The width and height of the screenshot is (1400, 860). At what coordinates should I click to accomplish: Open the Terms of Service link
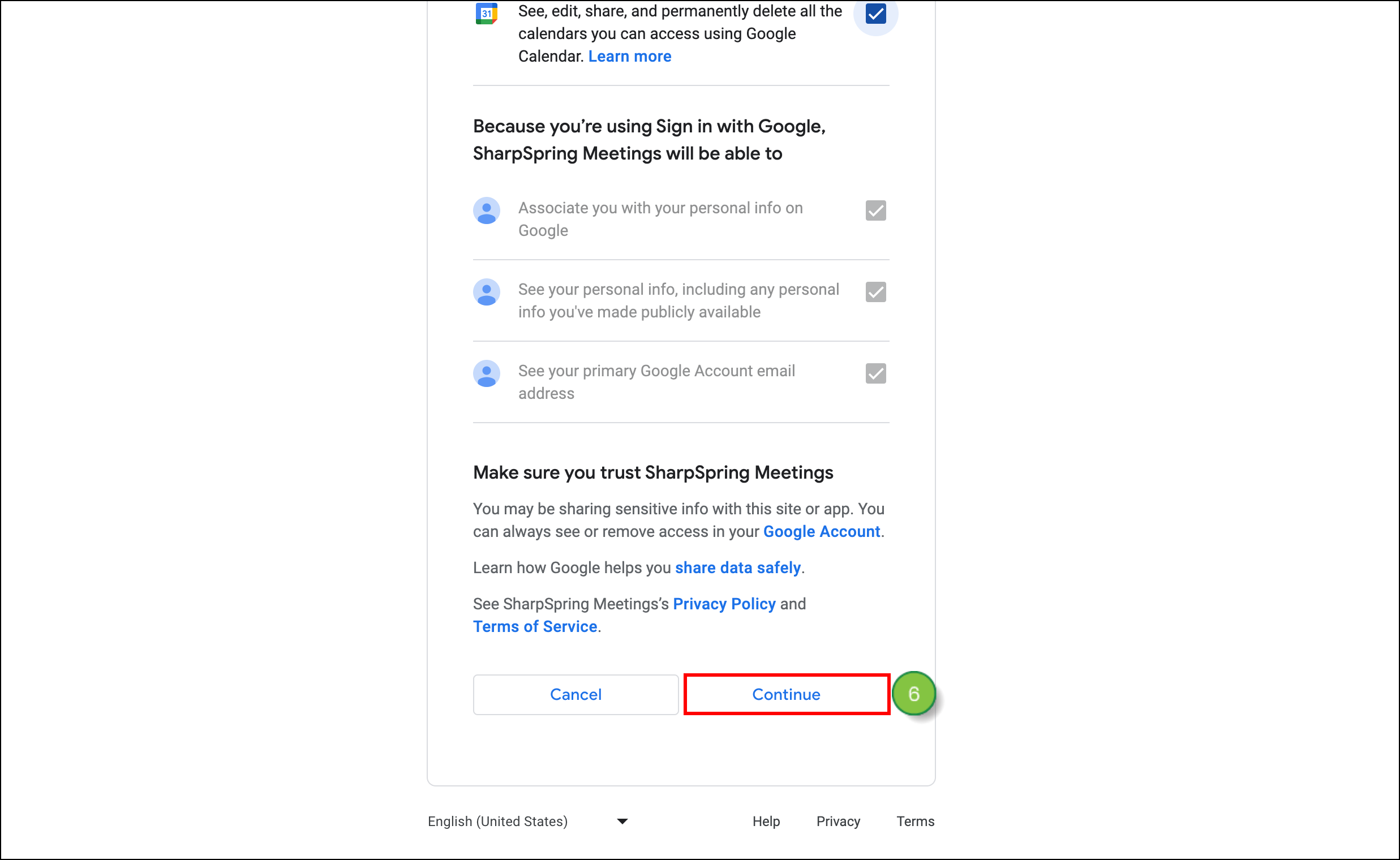535,626
